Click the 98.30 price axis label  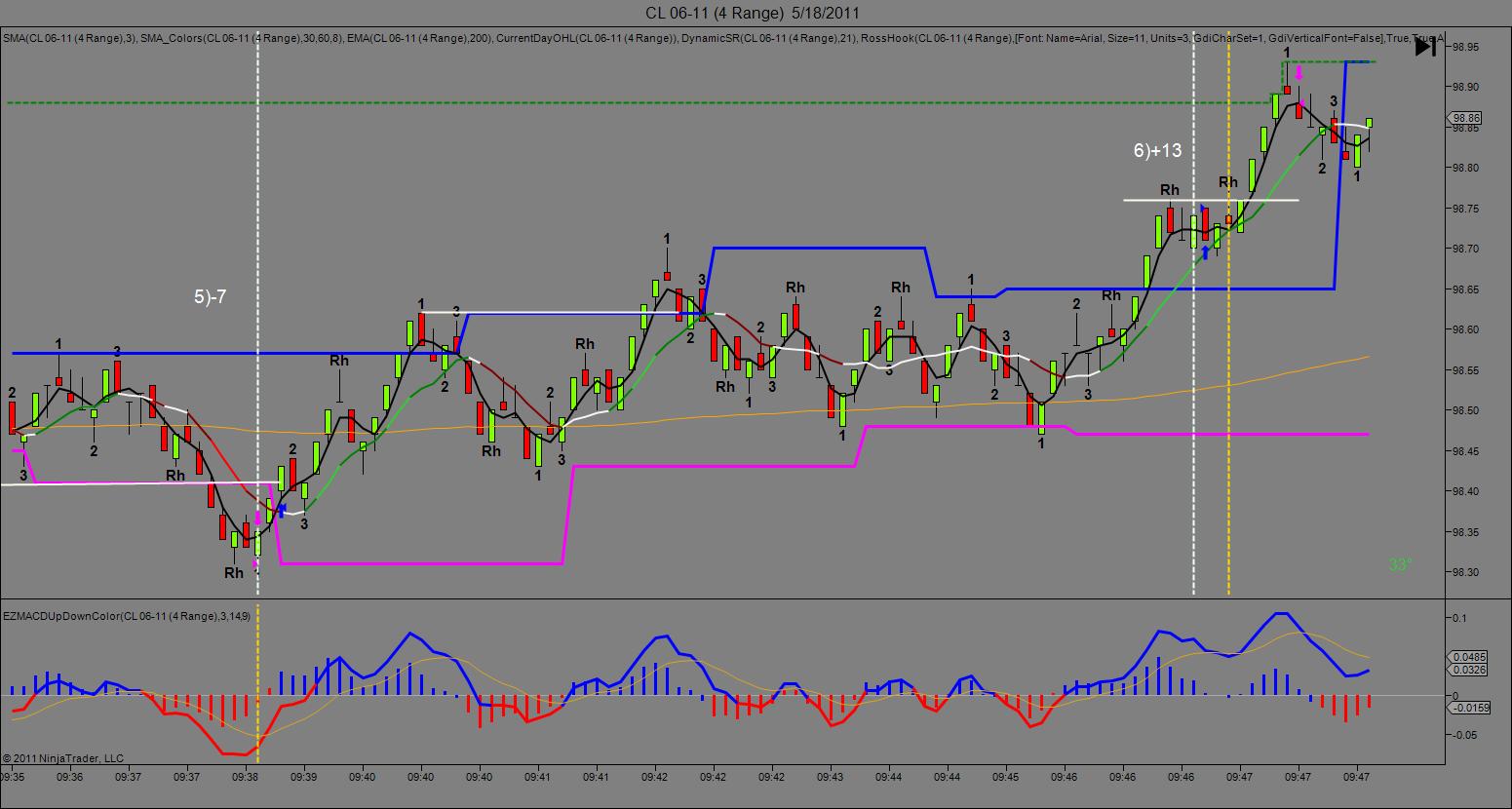click(1466, 572)
